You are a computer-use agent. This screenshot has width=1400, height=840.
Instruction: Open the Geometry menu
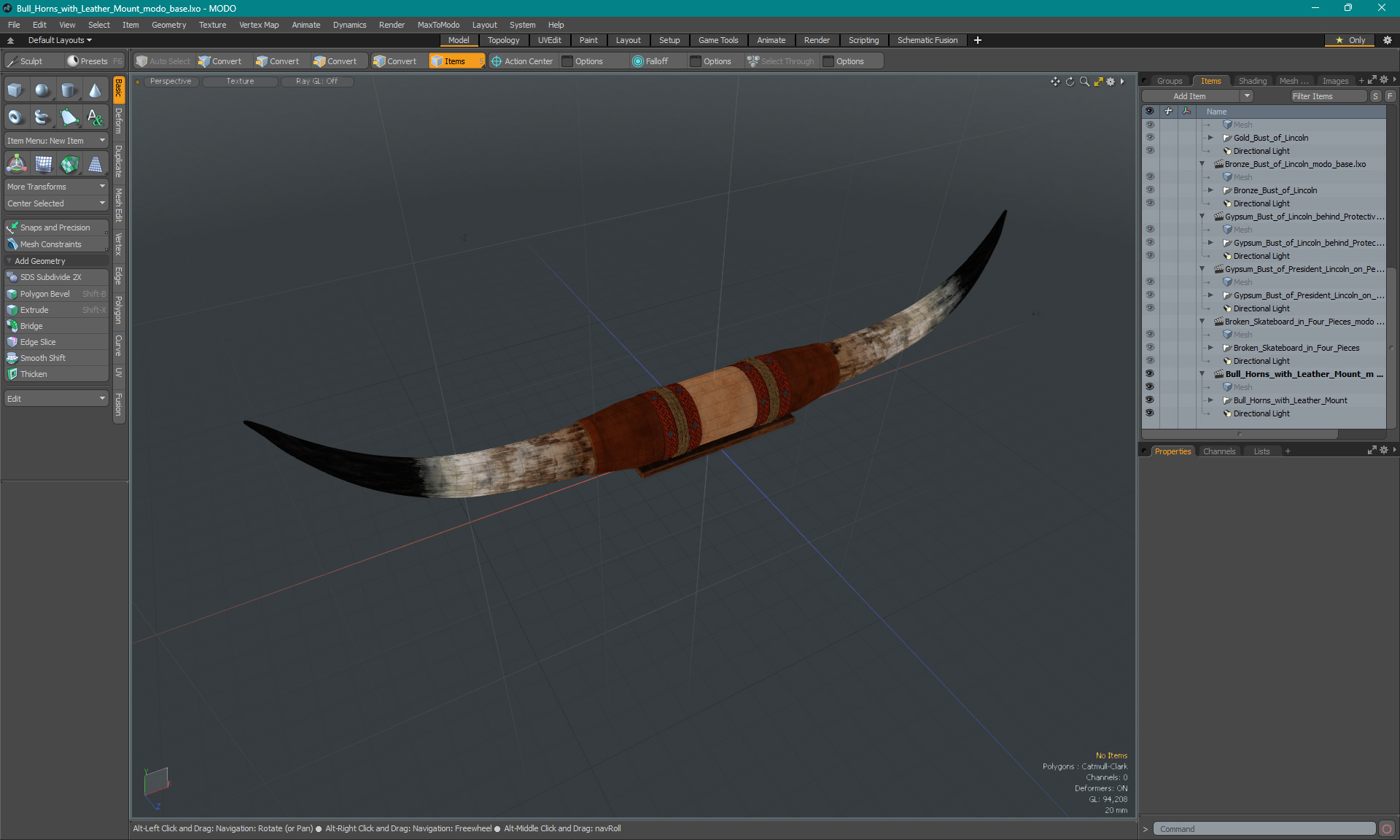(x=168, y=25)
